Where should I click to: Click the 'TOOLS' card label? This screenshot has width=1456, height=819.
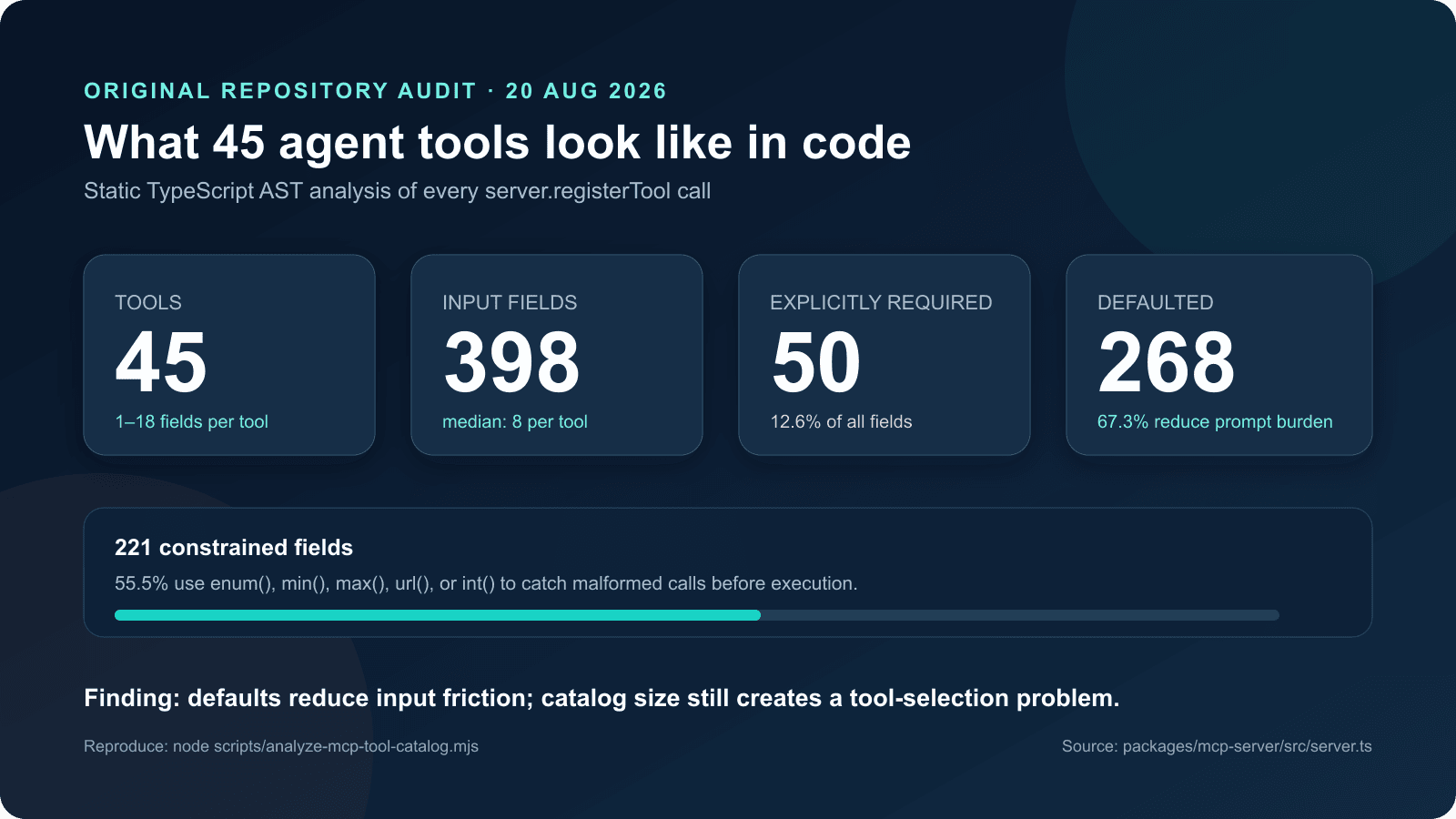148,302
